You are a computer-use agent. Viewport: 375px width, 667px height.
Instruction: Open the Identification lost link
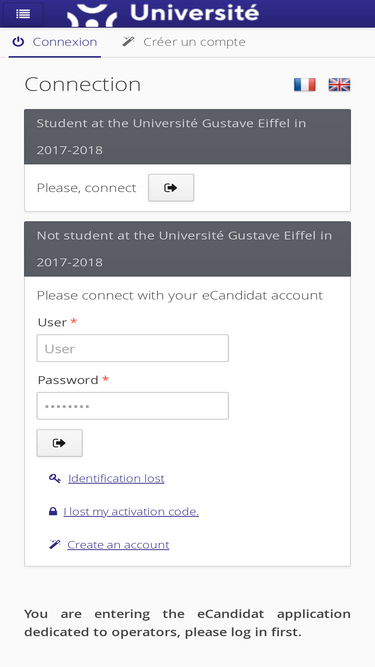[x=116, y=479]
